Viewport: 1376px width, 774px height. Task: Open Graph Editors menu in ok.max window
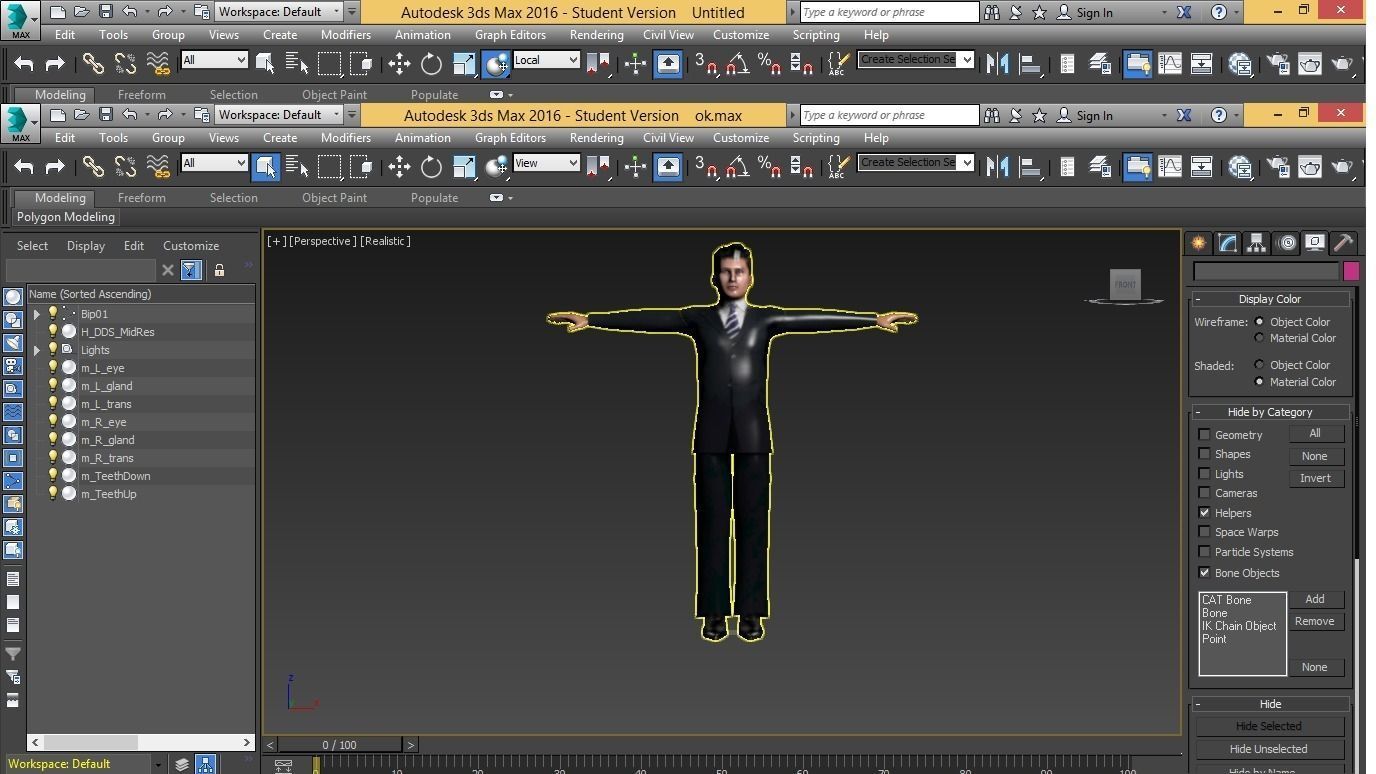coord(510,138)
